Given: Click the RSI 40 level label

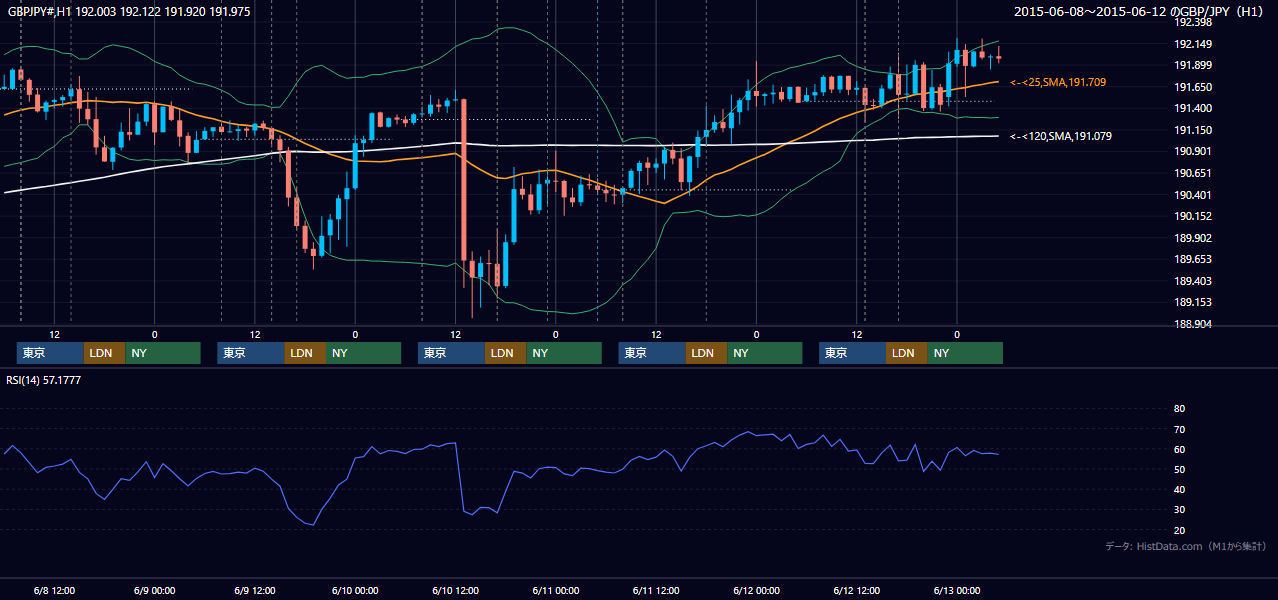Looking at the screenshot, I should (1180, 490).
